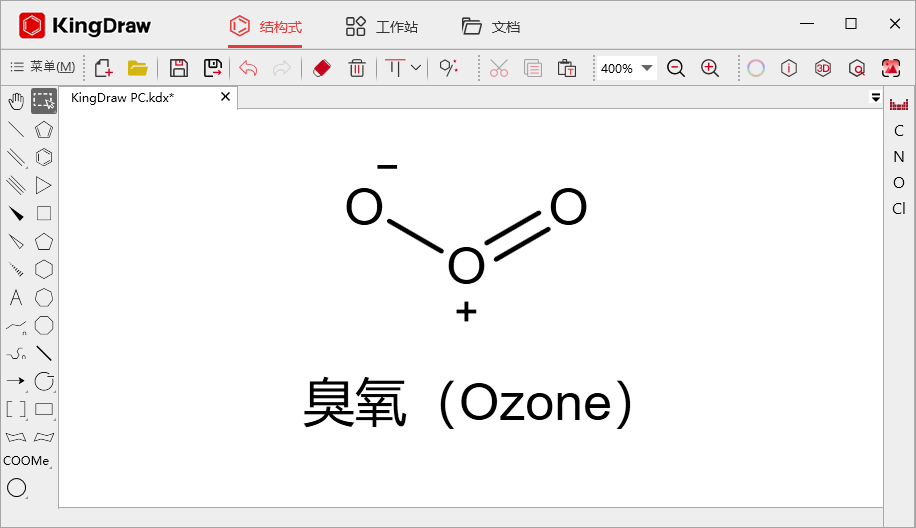Select the solid wedge bond tool
The height and width of the screenshot is (528, 916).
(16, 214)
